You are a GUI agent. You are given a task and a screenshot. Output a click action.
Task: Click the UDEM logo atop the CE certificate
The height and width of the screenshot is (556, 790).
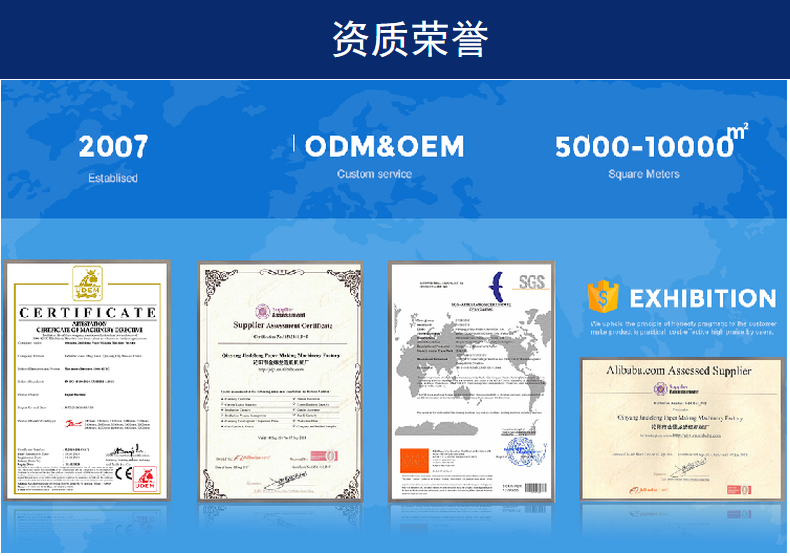click(87, 285)
